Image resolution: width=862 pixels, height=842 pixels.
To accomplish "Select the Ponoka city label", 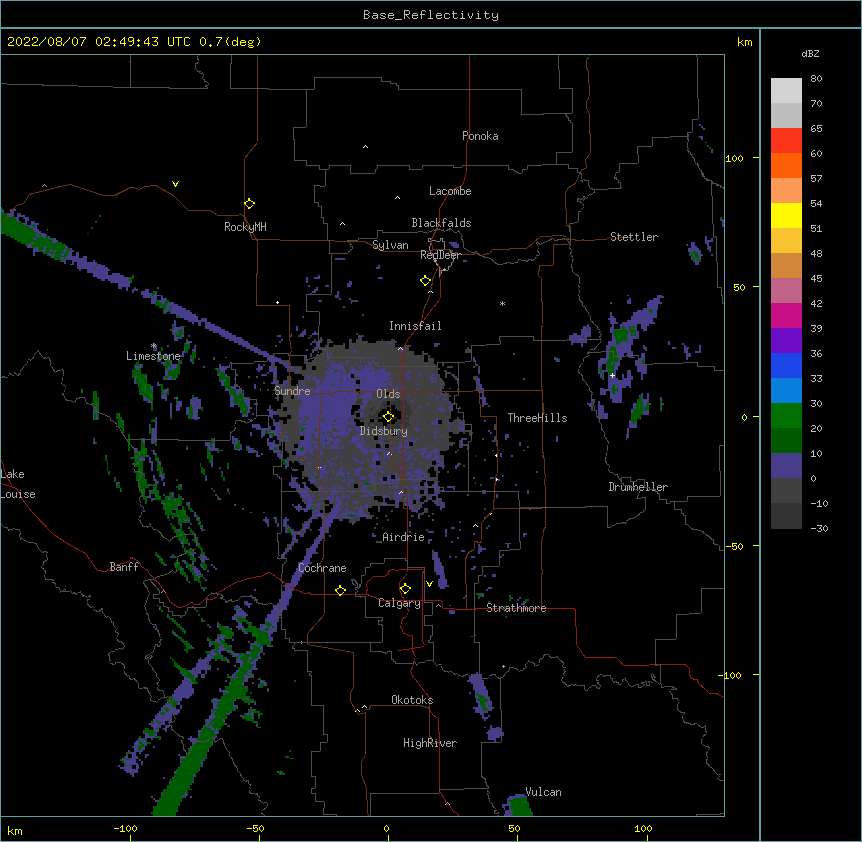I will [x=480, y=136].
